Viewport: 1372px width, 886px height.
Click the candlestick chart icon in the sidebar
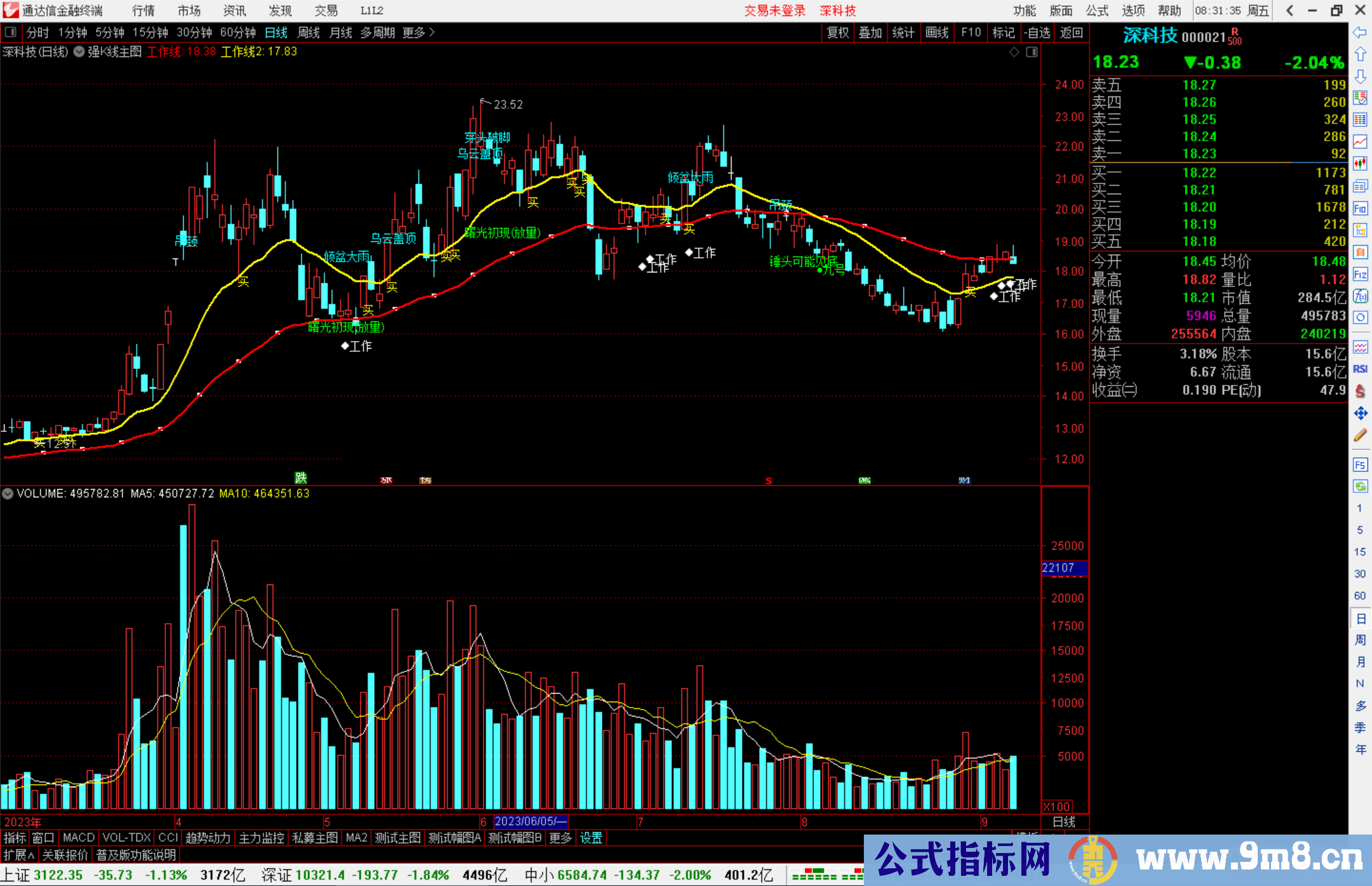(1360, 163)
